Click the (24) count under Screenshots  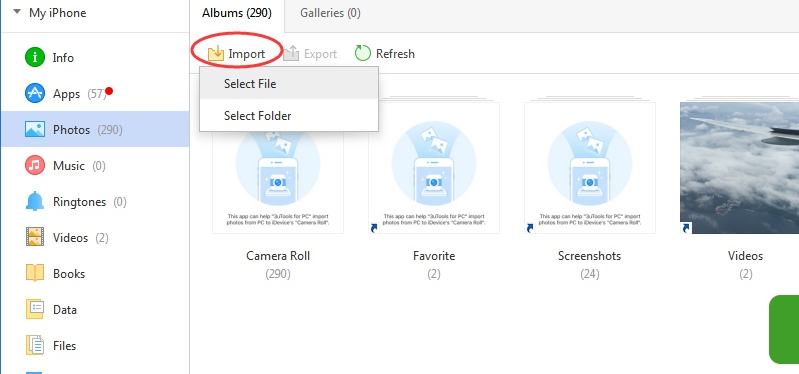(590, 274)
